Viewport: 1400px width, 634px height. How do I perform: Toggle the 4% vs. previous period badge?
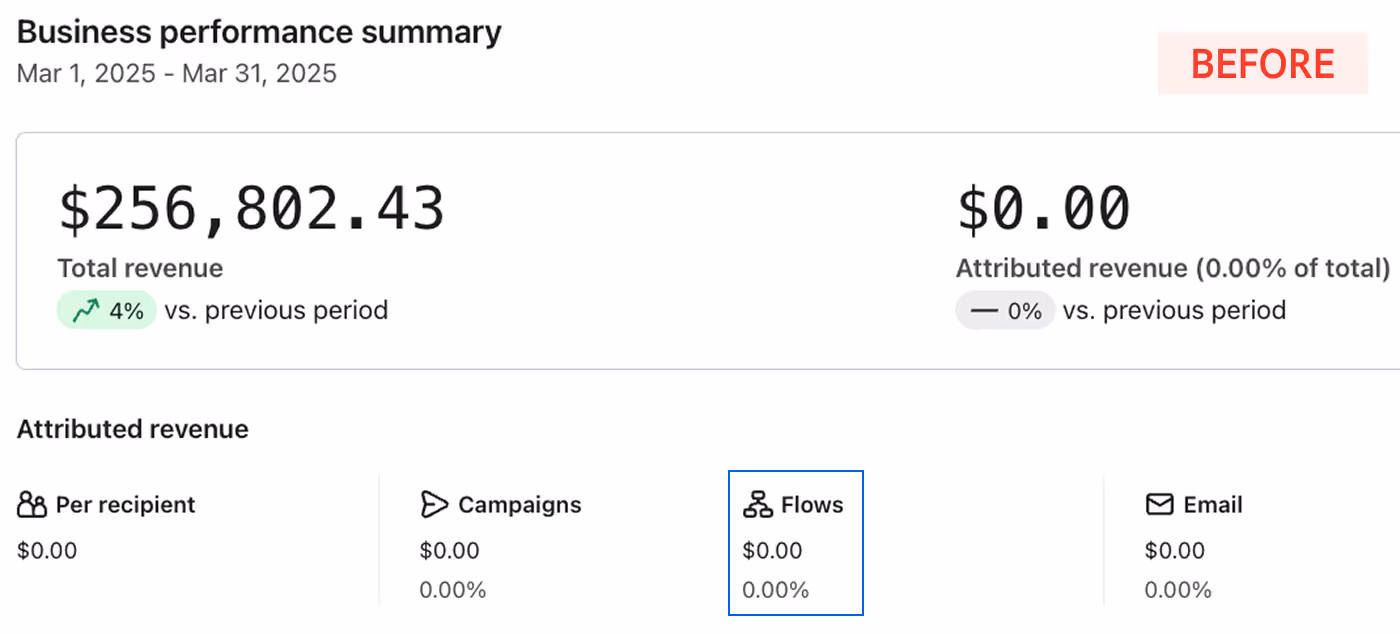106,310
